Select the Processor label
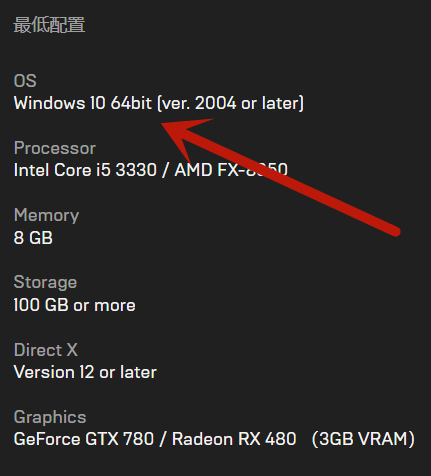The height and width of the screenshot is (476, 431). [x=55, y=148]
